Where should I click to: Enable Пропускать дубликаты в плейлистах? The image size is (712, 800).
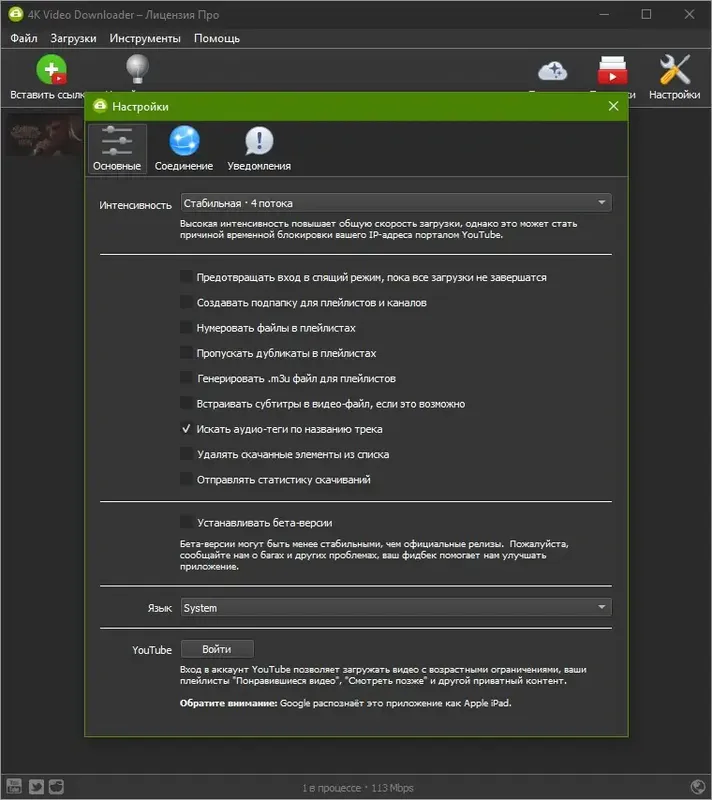click(x=186, y=353)
